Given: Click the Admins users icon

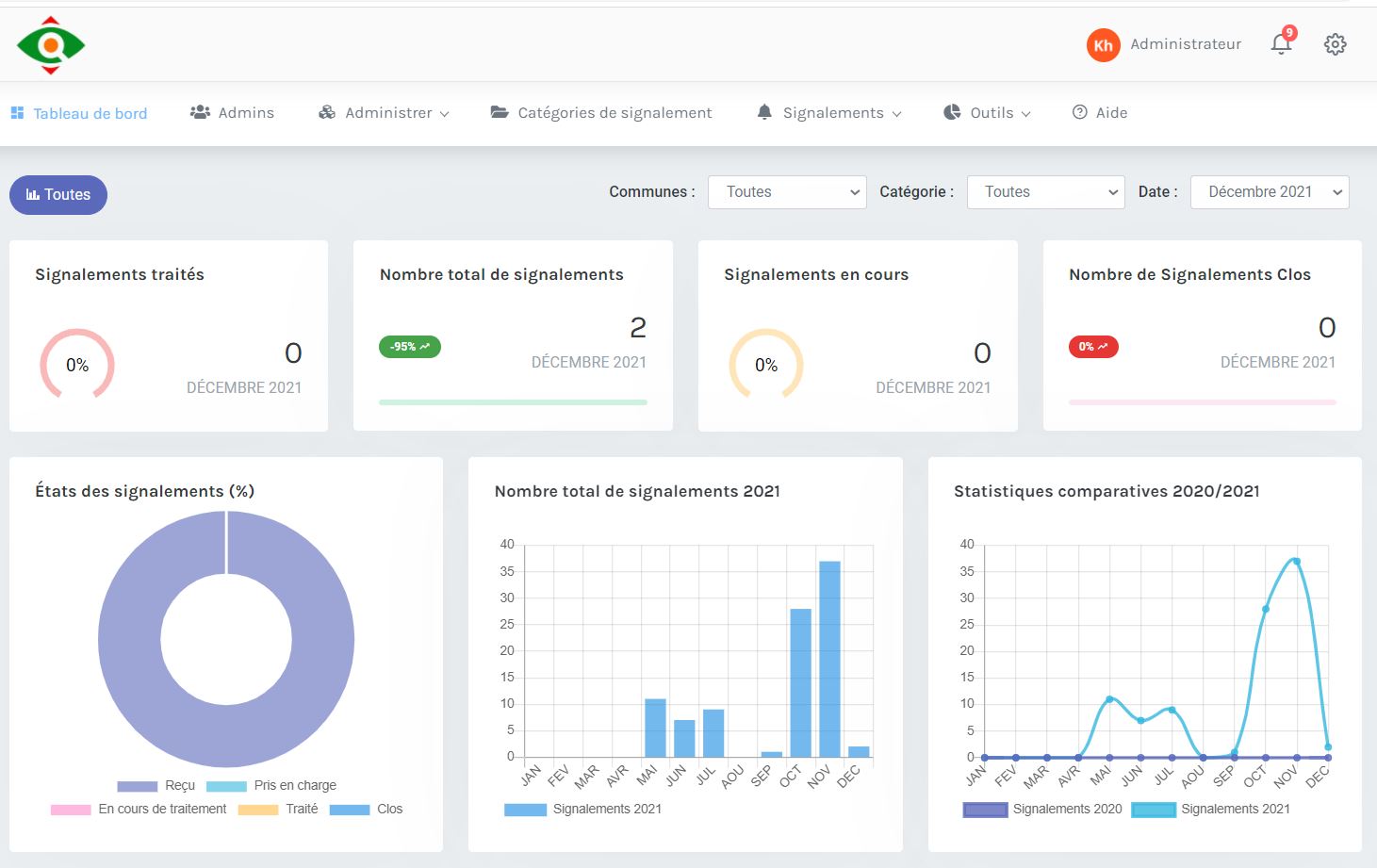Looking at the screenshot, I should coord(200,112).
